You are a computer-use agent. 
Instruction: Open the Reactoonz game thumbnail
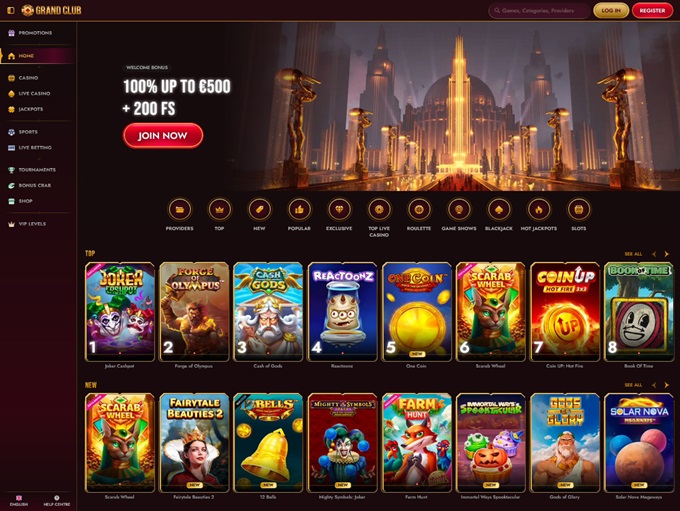[x=342, y=312]
